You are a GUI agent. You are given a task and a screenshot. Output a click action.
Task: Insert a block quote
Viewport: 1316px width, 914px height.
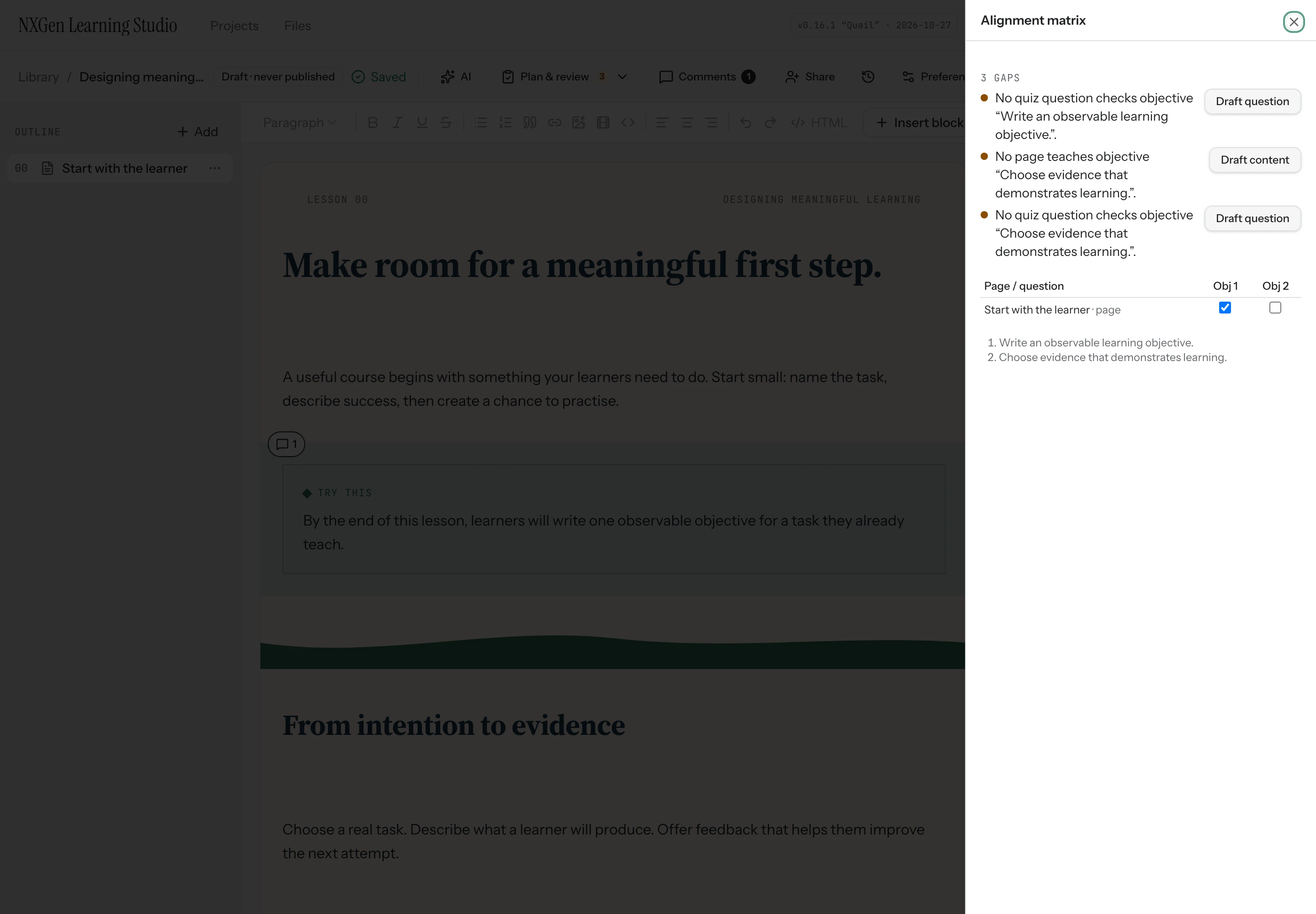coord(531,122)
